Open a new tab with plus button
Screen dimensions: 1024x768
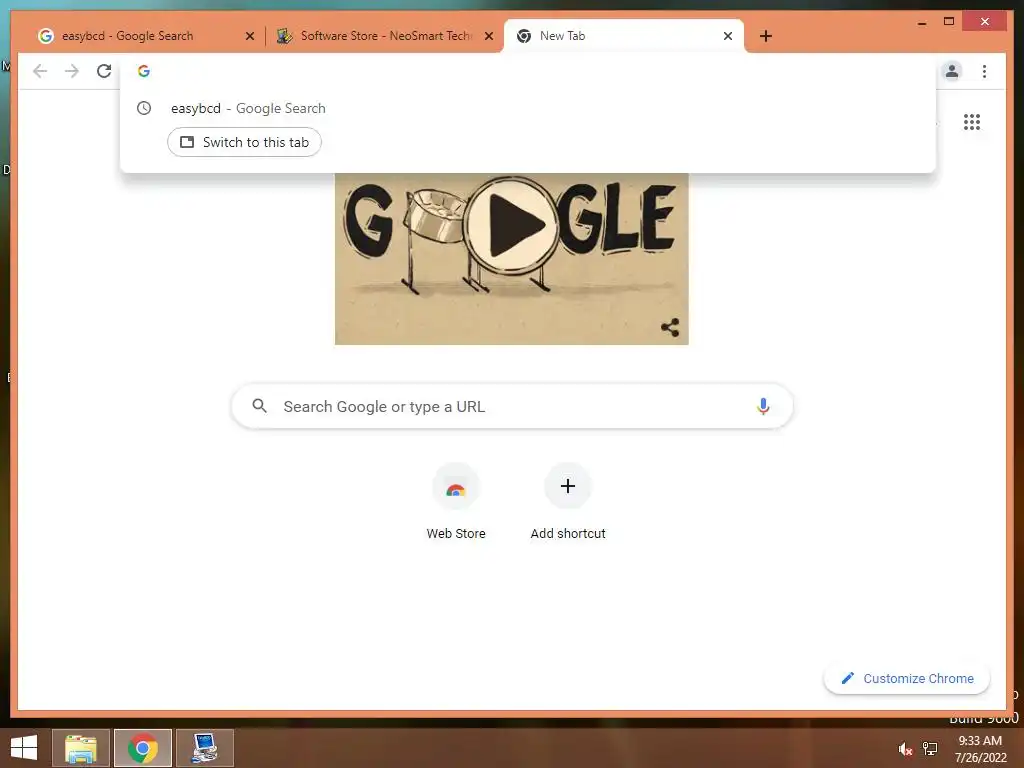pos(766,36)
